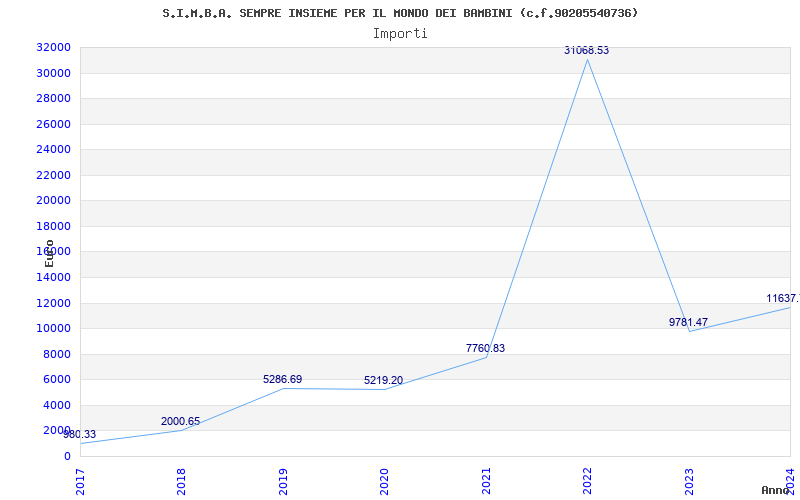Image resolution: width=800 pixels, height=500 pixels.
Task: Click x-axis year 2019
Action: pos(283,482)
